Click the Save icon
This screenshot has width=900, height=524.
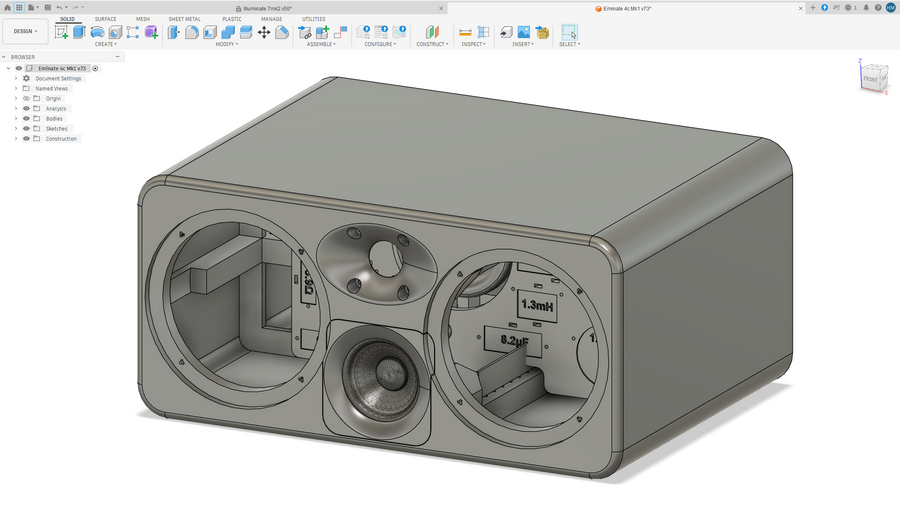(48, 7)
